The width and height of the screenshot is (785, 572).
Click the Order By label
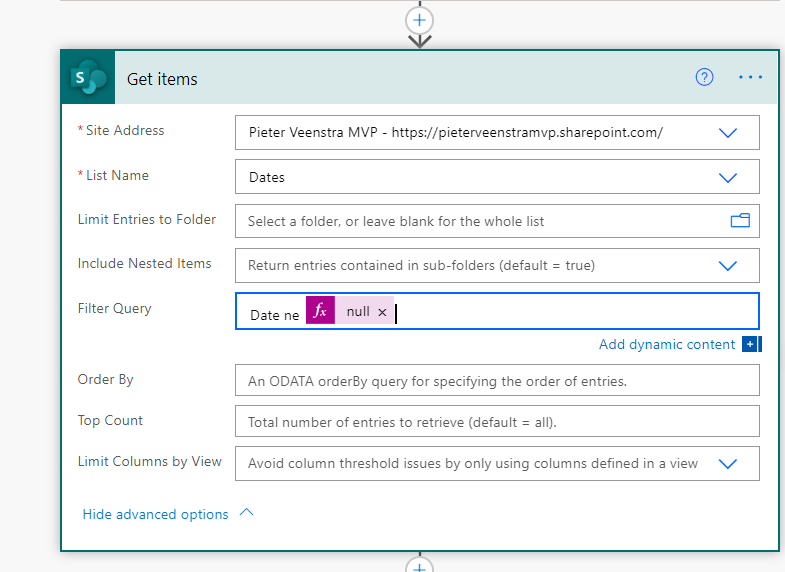[x=105, y=379]
